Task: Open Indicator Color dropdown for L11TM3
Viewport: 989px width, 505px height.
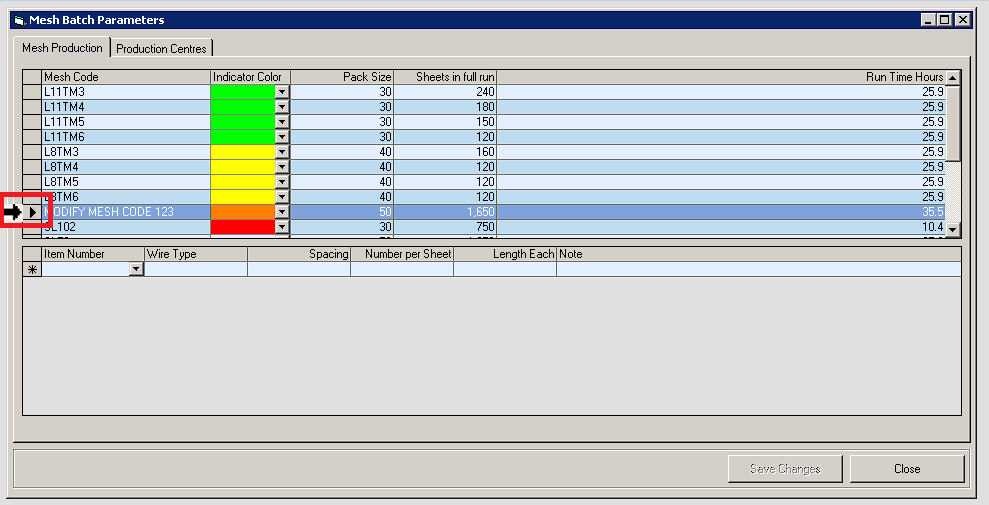Action: (282, 92)
